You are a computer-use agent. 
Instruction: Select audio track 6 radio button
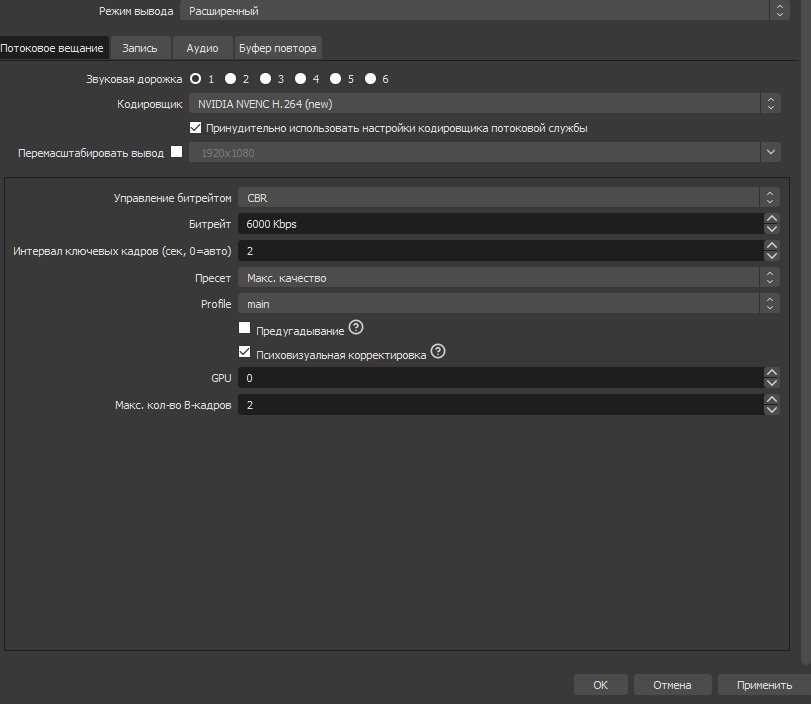370,78
